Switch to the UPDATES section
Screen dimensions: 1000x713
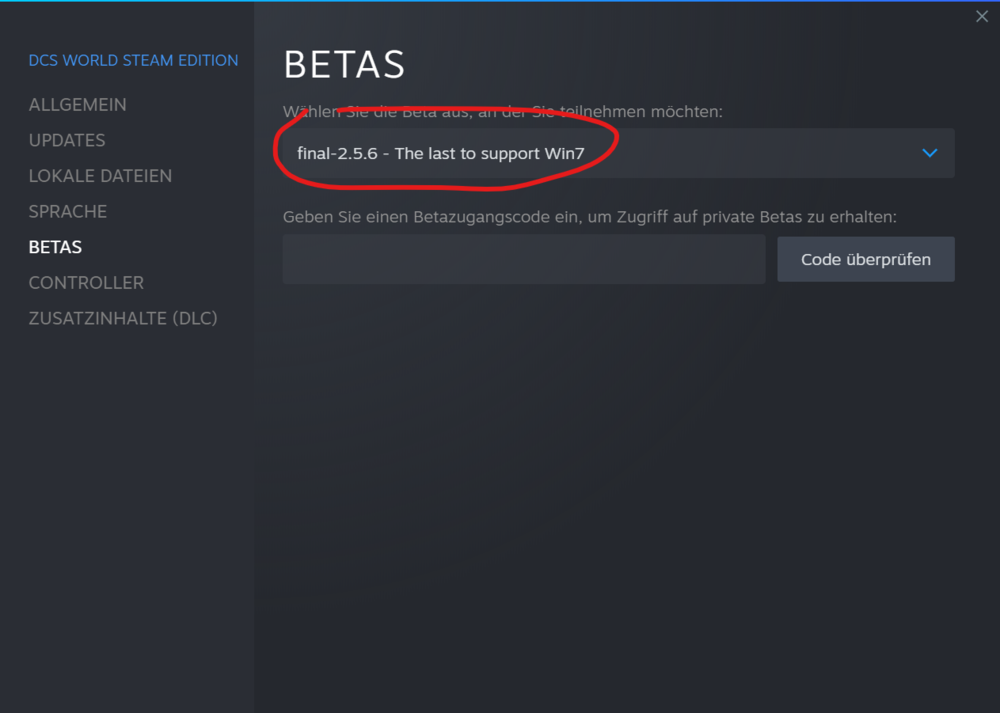coord(66,140)
